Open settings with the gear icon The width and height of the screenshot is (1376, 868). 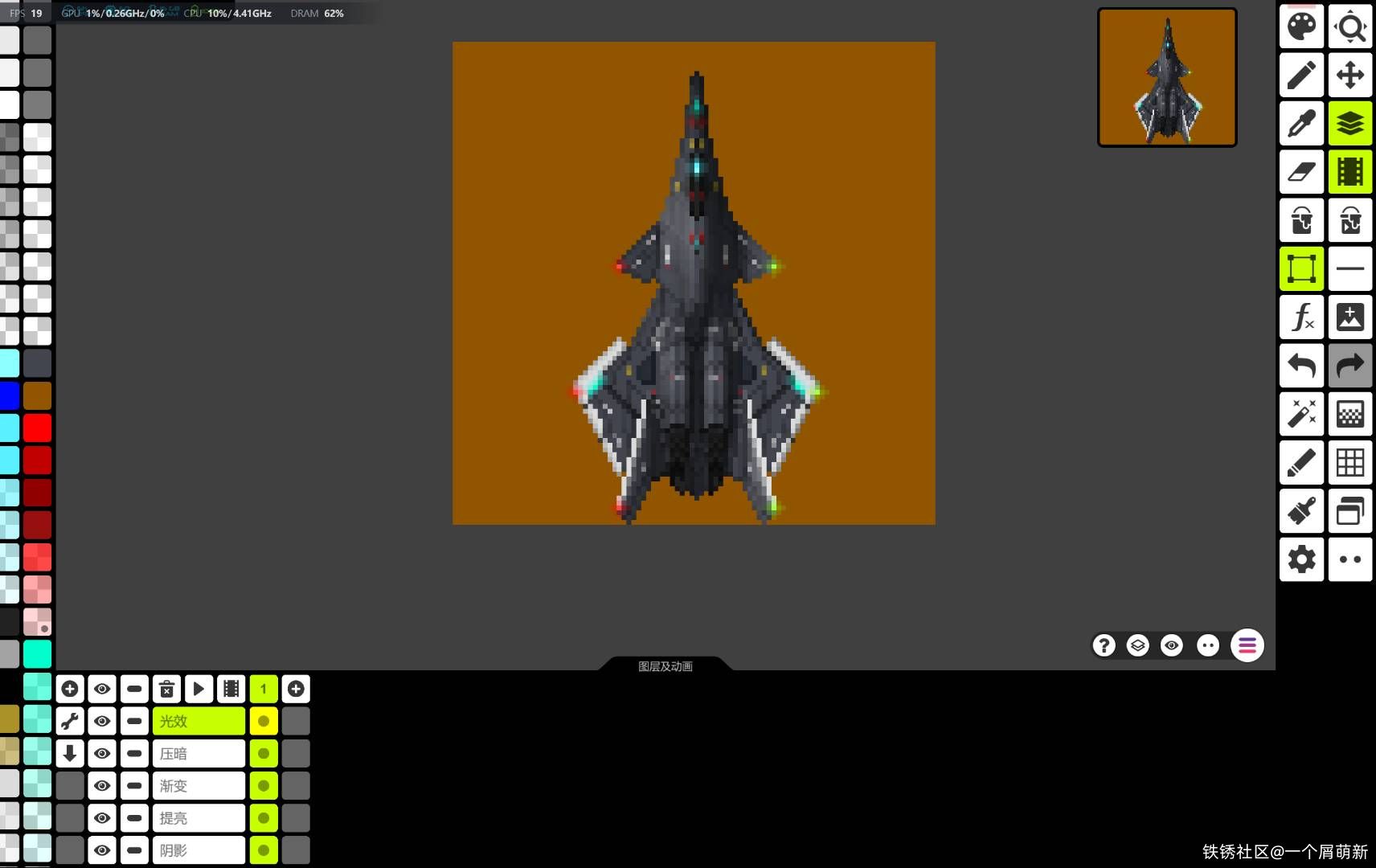[x=1301, y=559]
